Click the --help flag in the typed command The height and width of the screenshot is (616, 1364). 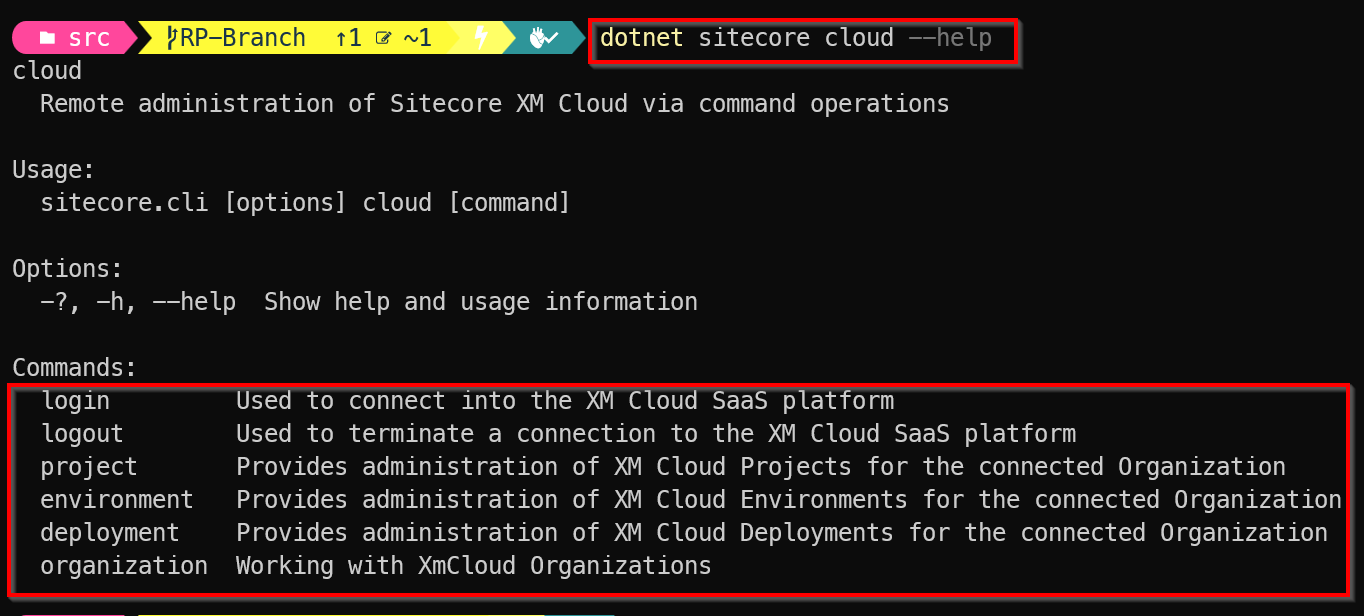(x=950, y=39)
